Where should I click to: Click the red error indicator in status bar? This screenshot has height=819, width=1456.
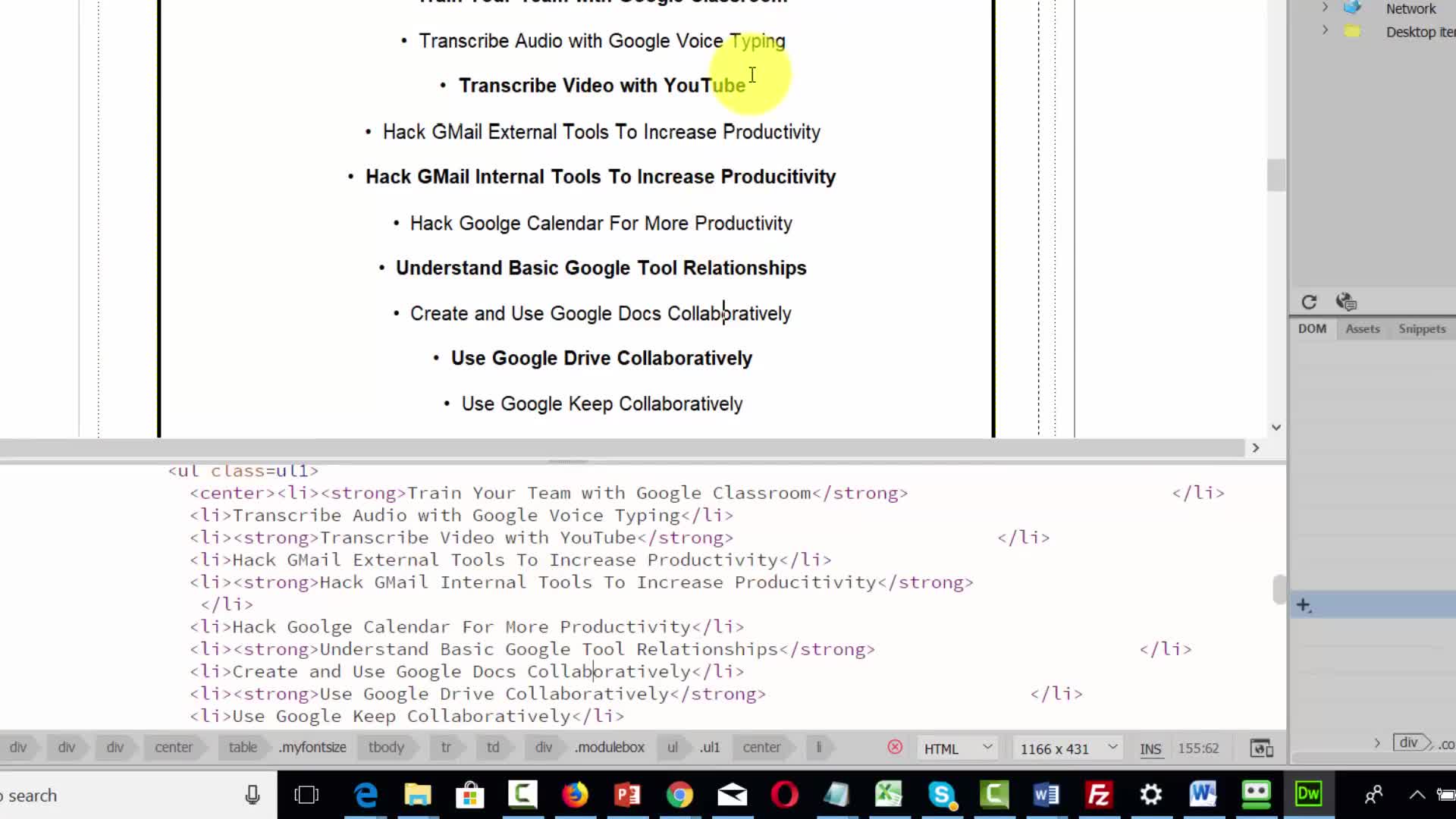[895, 748]
